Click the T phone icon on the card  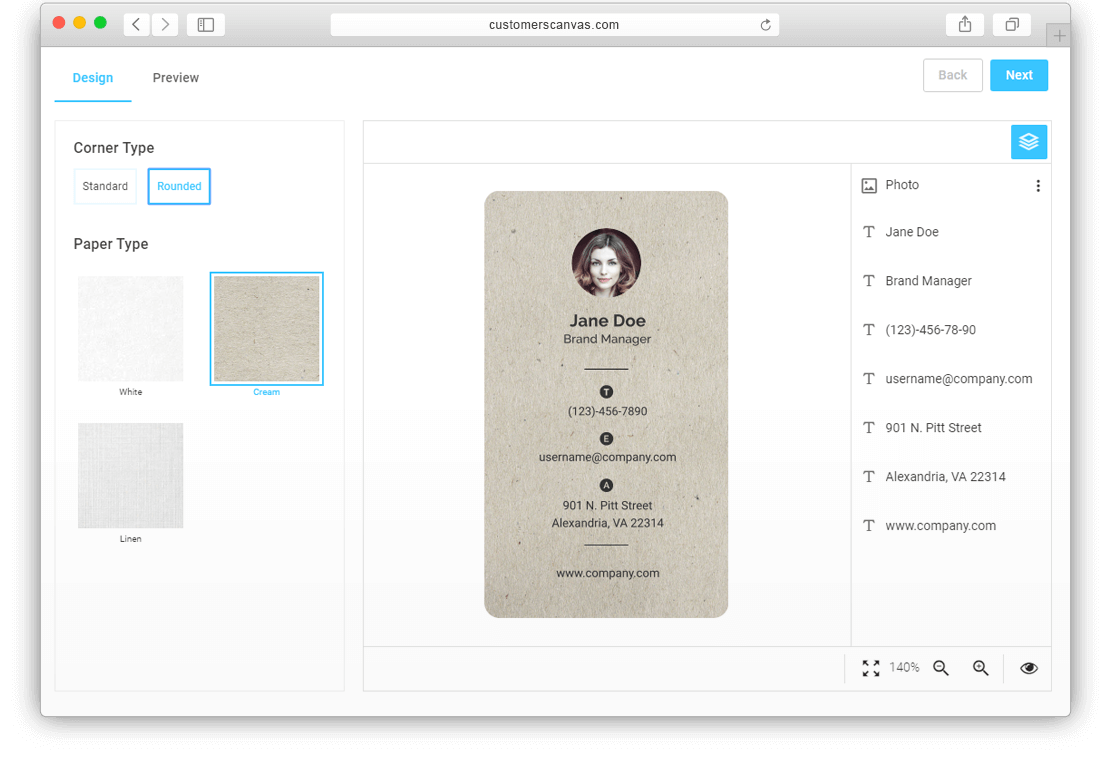click(x=606, y=391)
